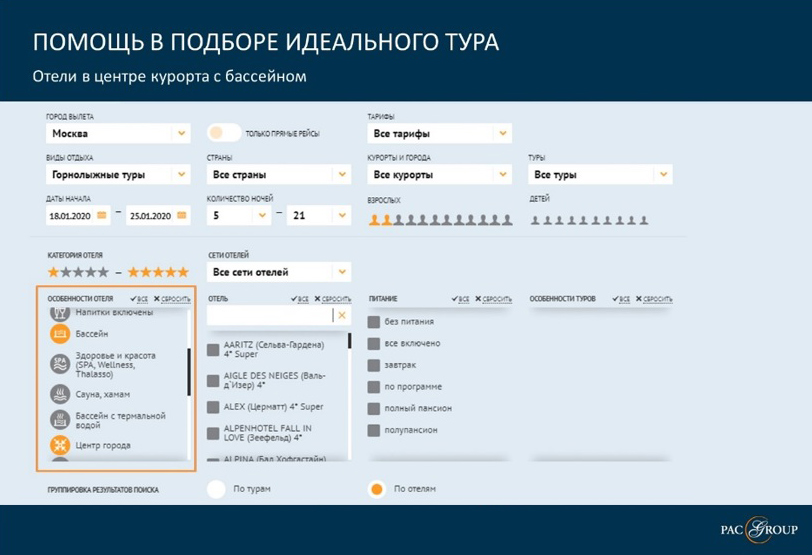Tick the AARITZ (Сельва-Гардена) hotel checkbox
Viewport: 812px width, 555px height.
213,350
